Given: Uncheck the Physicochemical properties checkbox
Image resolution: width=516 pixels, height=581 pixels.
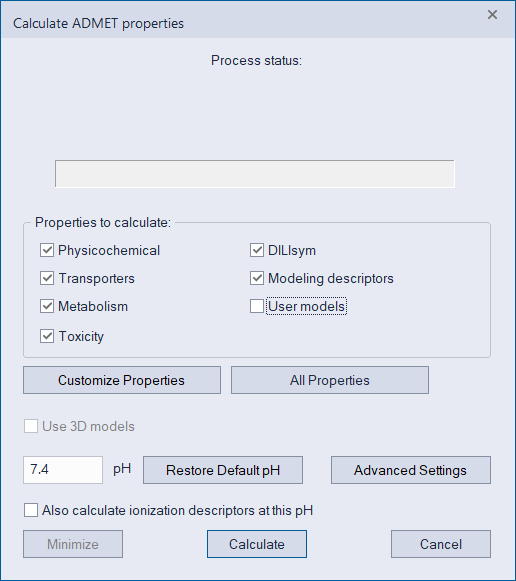Looking at the screenshot, I should (x=47, y=250).
